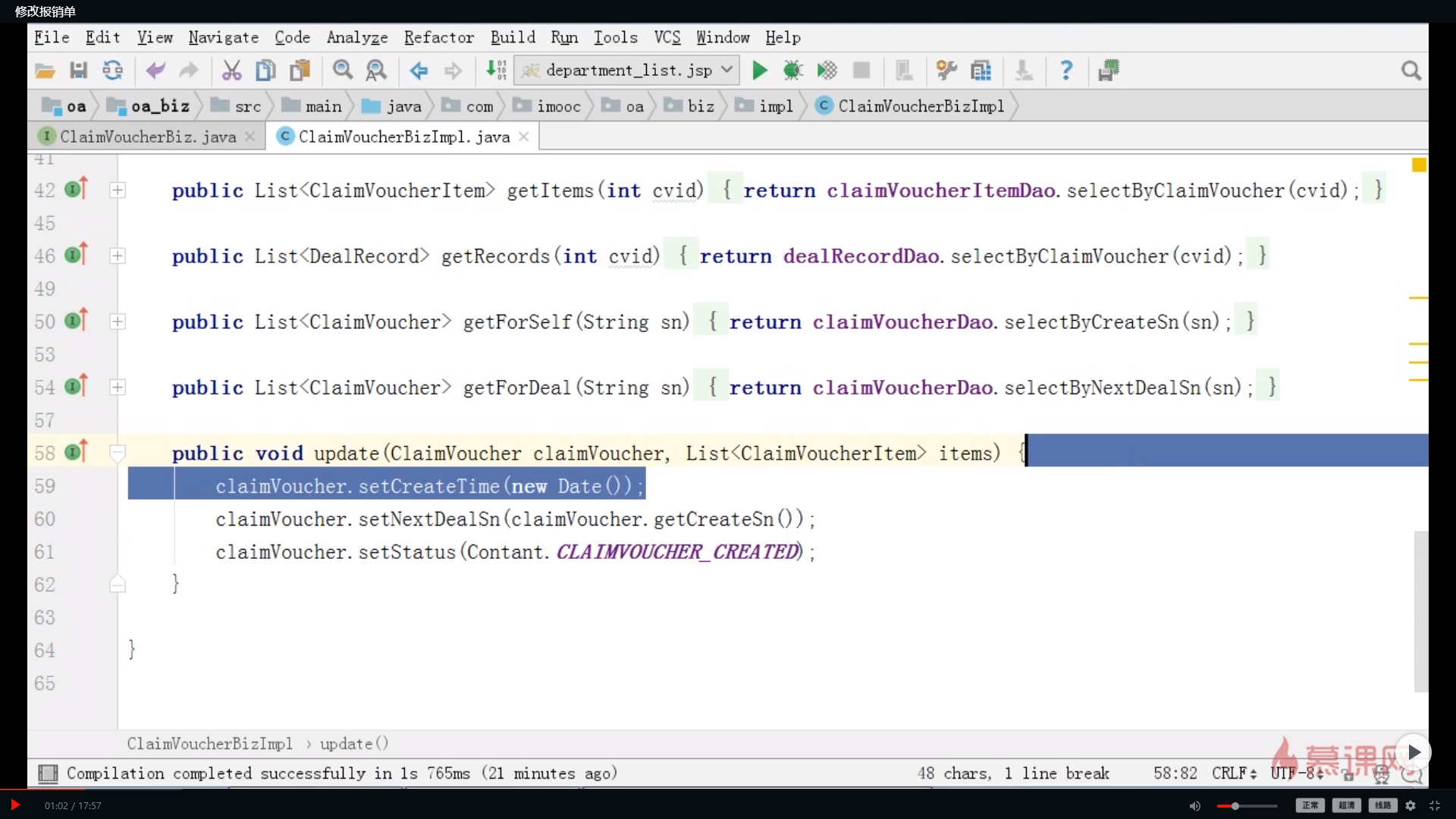1456x819 pixels.
Task: Run with the green play icon
Action: (x=759, y=71)
